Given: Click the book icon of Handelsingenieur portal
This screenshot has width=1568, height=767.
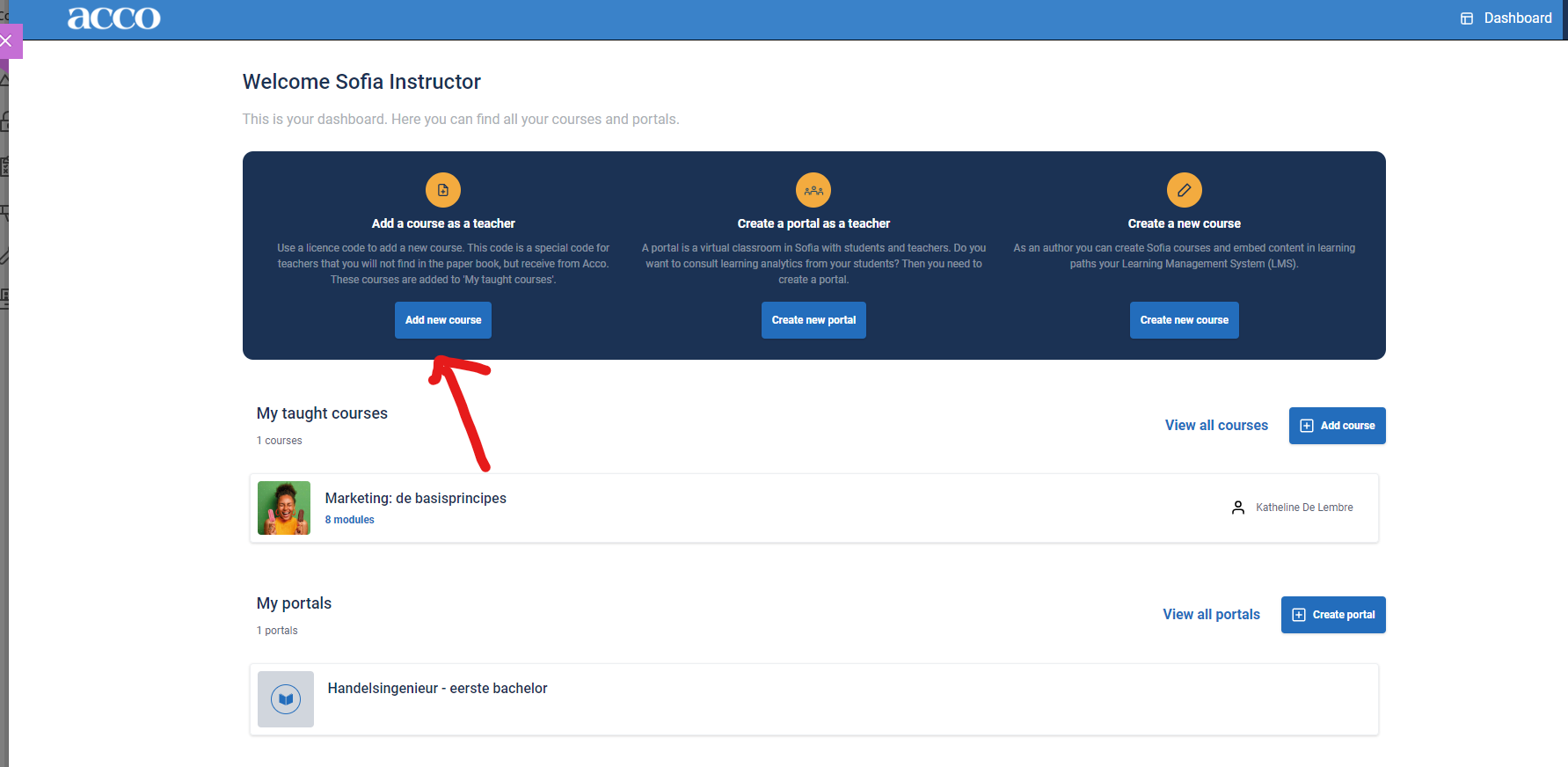Looking at the screenshot, I should tap(286, 699).
